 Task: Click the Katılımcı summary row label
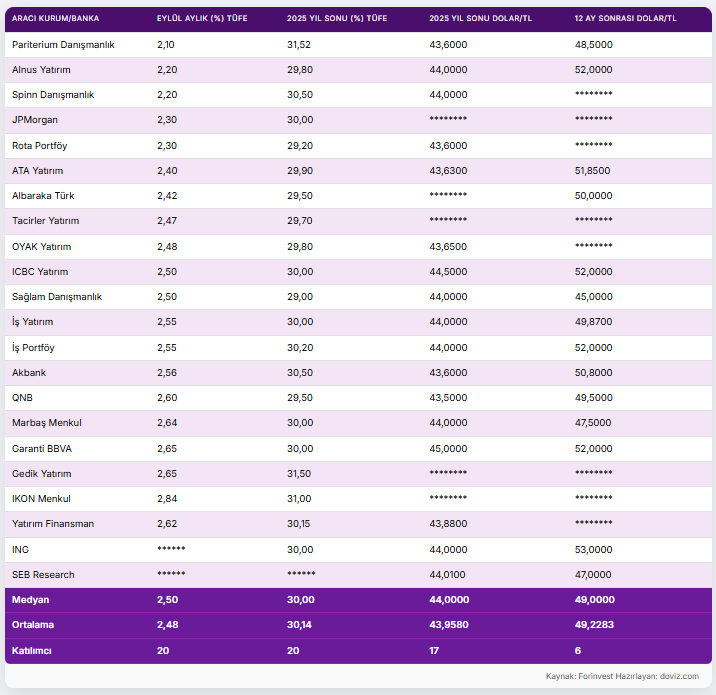pyautogui.click(x=33, y=650)
